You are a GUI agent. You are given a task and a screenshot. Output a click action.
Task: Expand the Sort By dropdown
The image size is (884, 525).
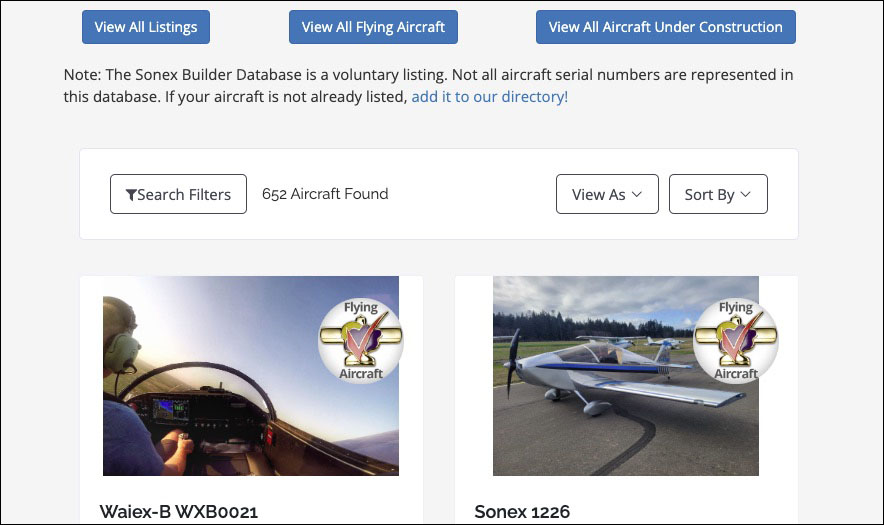click(x=718, y=194)
